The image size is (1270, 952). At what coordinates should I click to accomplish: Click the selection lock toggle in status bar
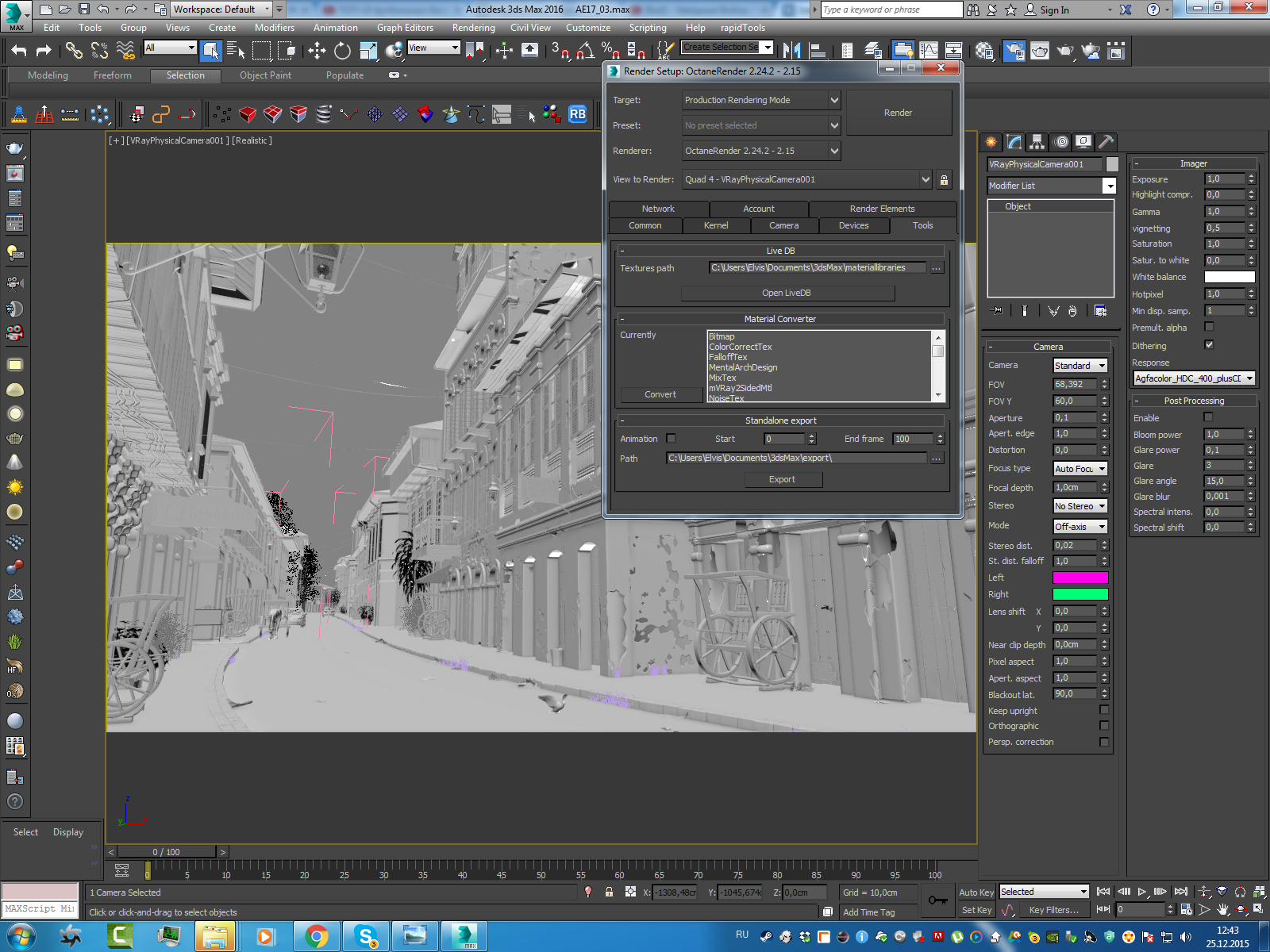point(609,892)
